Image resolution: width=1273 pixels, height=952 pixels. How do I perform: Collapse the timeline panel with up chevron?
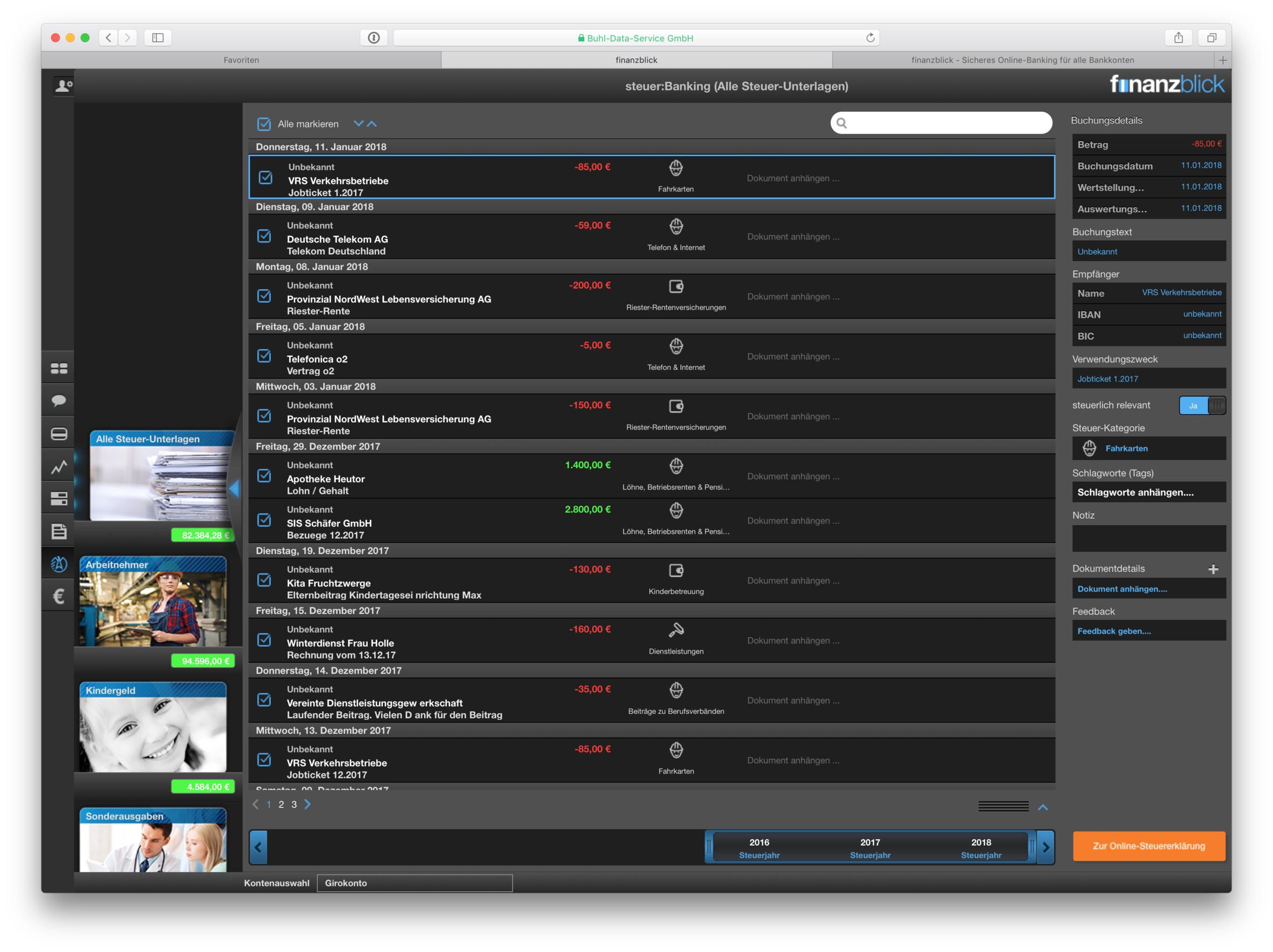pos(1042,807)
